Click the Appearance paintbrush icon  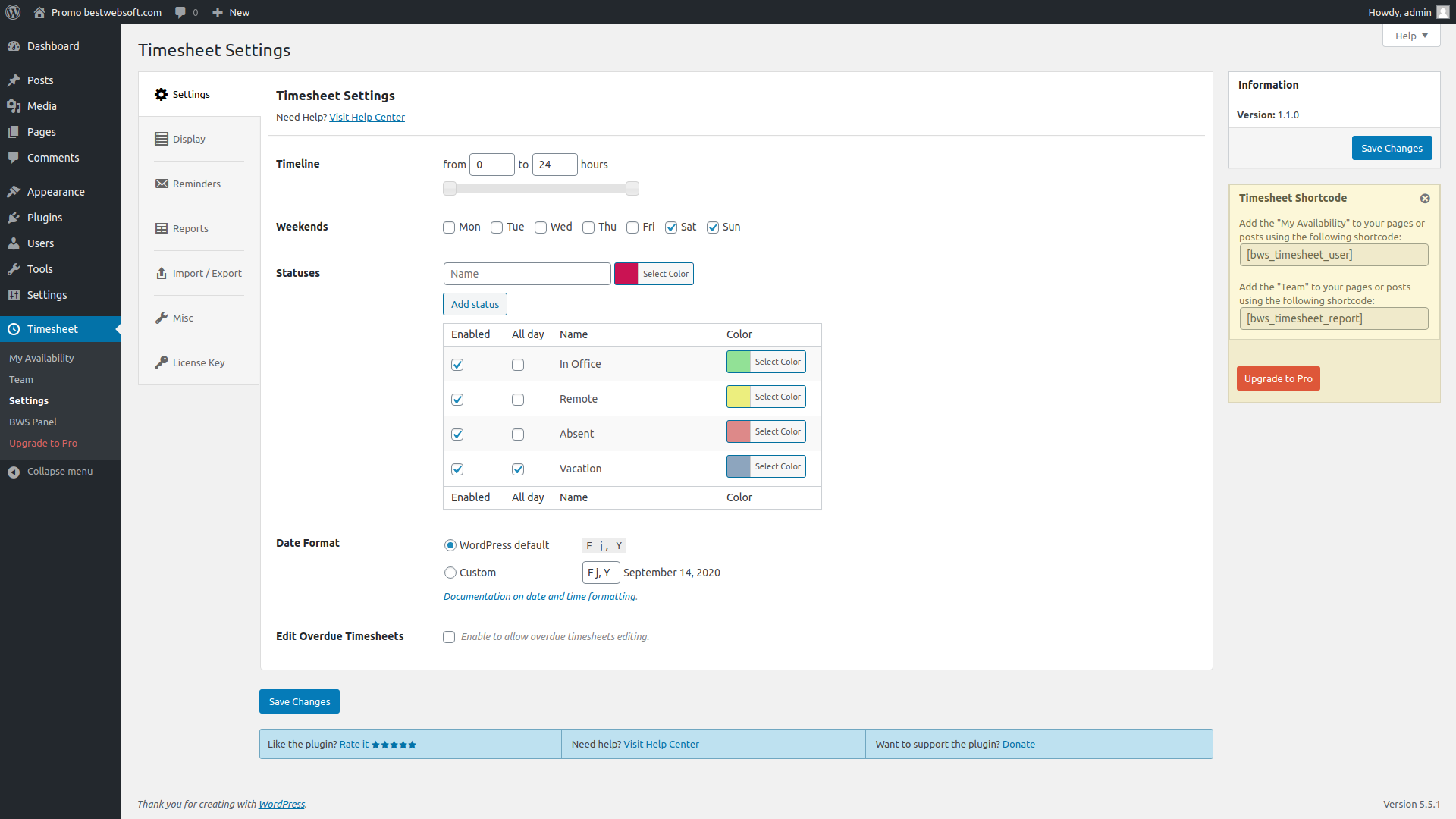[14, 192]
